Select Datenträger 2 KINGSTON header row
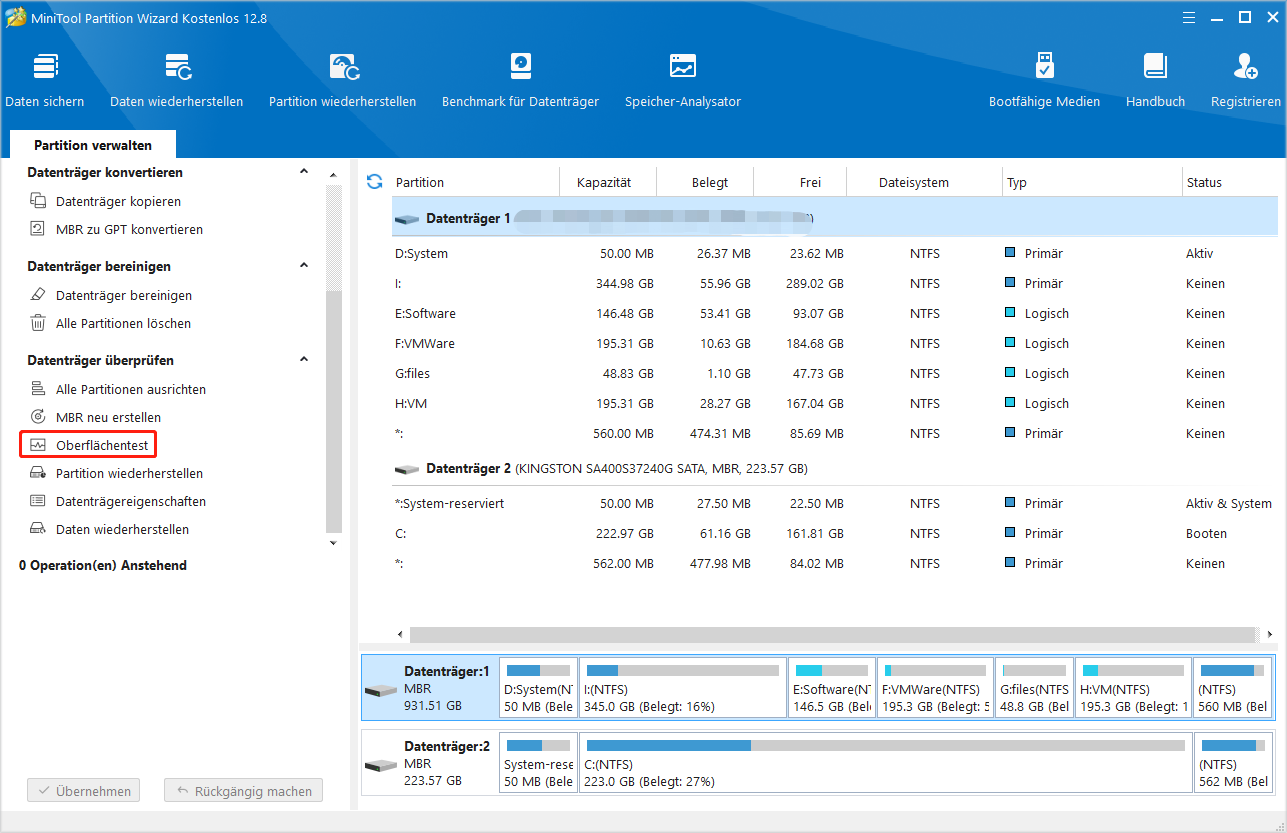Screen dimensions: 1287x833 [835, 468]
